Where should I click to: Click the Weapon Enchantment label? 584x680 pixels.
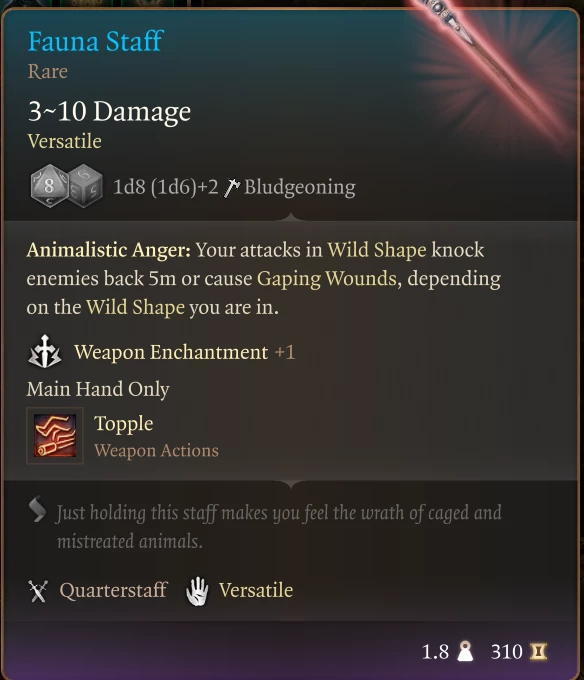tap(171, 352)
